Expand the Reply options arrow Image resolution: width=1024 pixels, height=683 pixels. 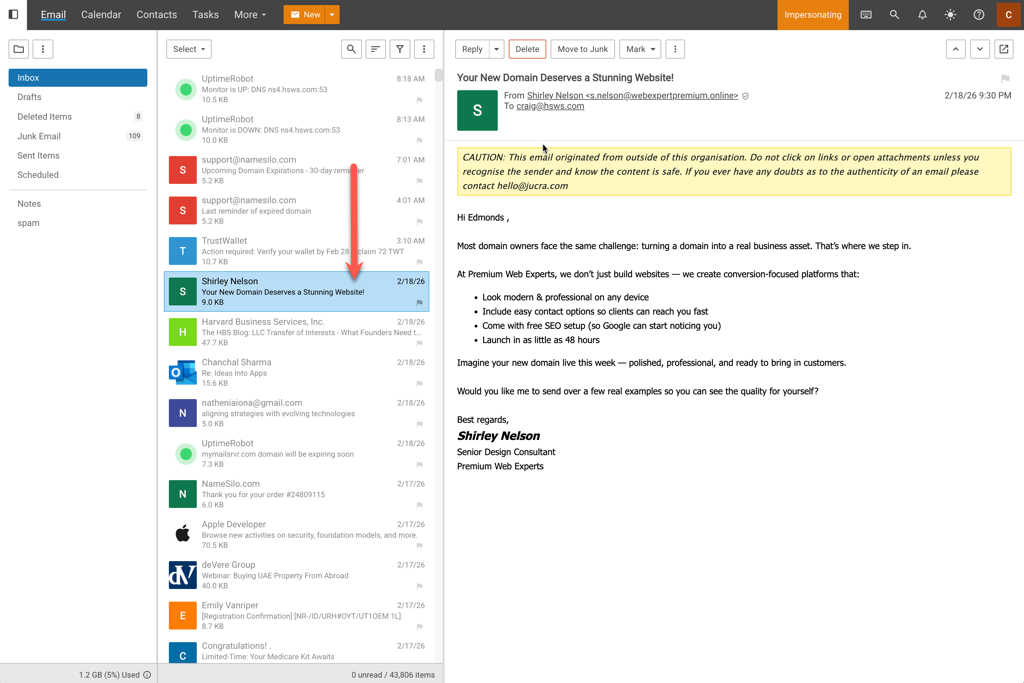pyautogui.click(x=496, y=49)
